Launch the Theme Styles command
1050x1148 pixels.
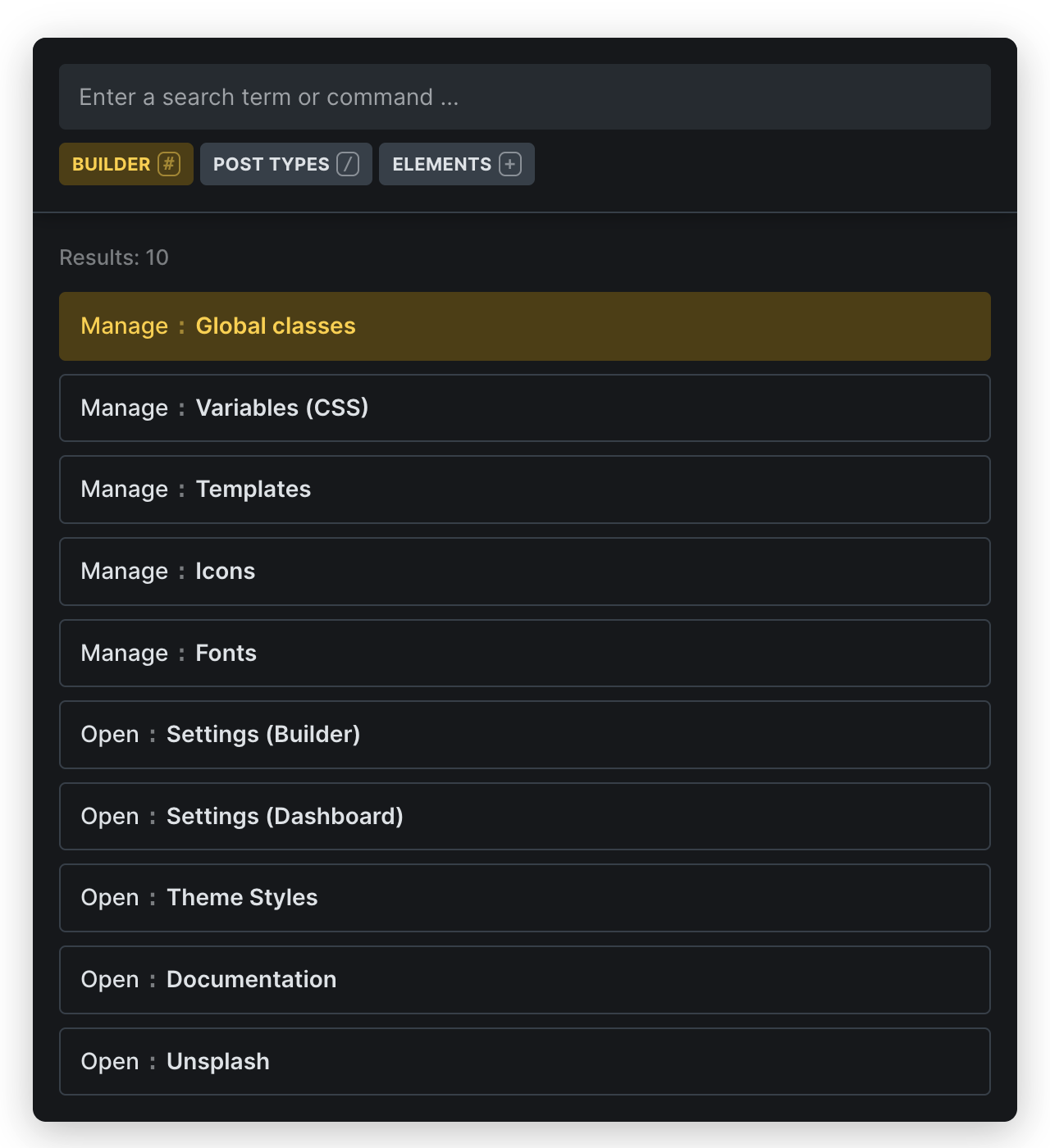(x=525, y=898)
